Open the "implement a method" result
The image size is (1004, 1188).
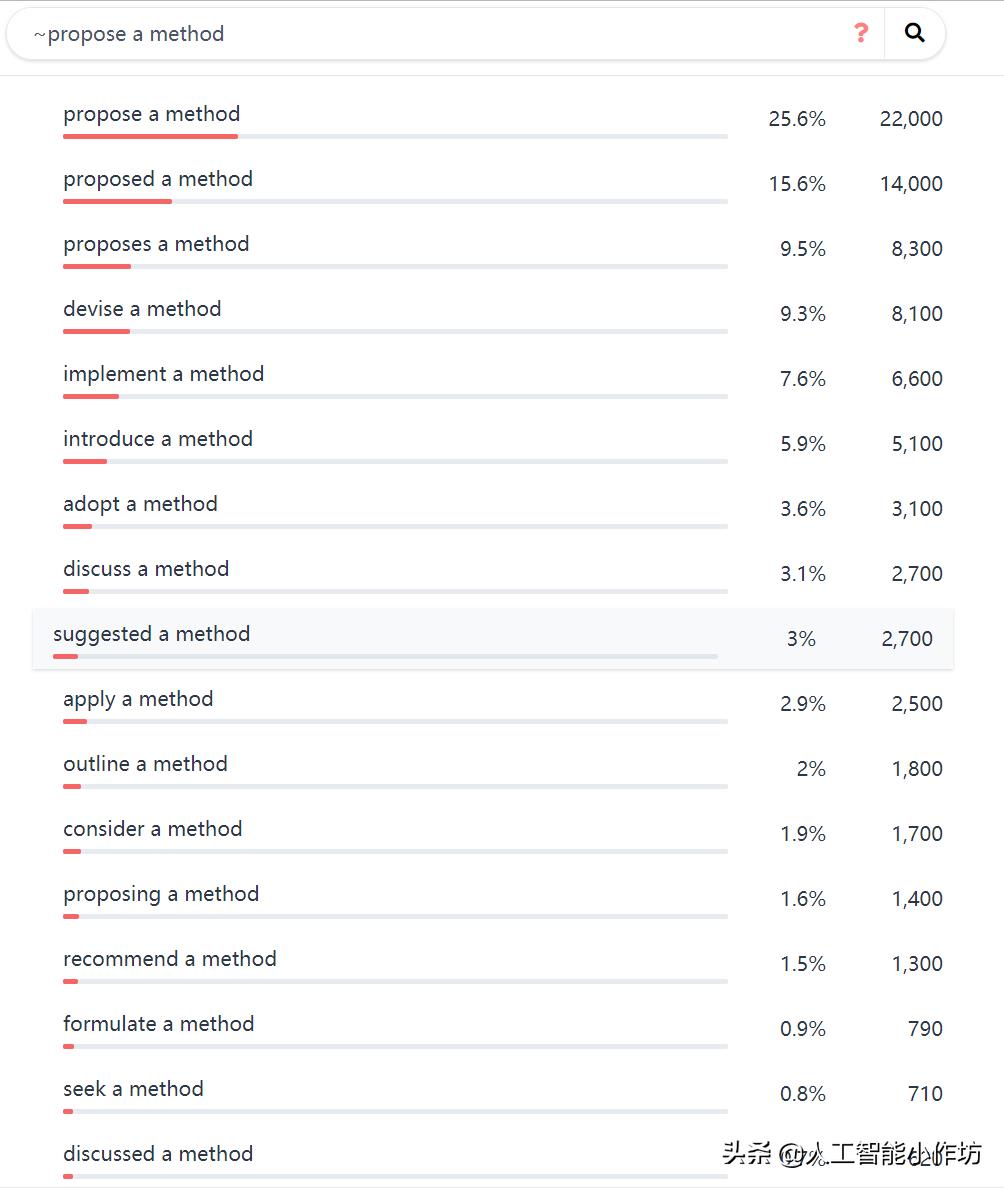coord(164,375)
